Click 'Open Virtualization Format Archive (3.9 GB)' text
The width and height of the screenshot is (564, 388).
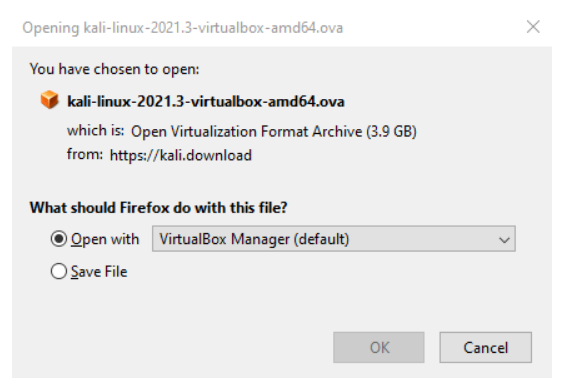pyautogui.click(x=274, y=132)
